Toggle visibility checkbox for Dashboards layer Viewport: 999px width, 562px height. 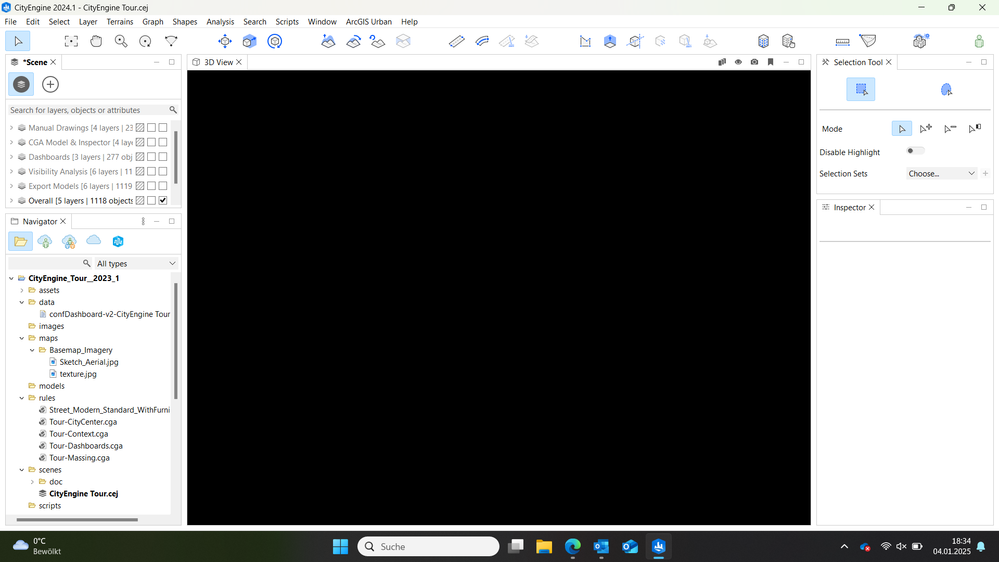pyautogui.click(x=163, y=157)
